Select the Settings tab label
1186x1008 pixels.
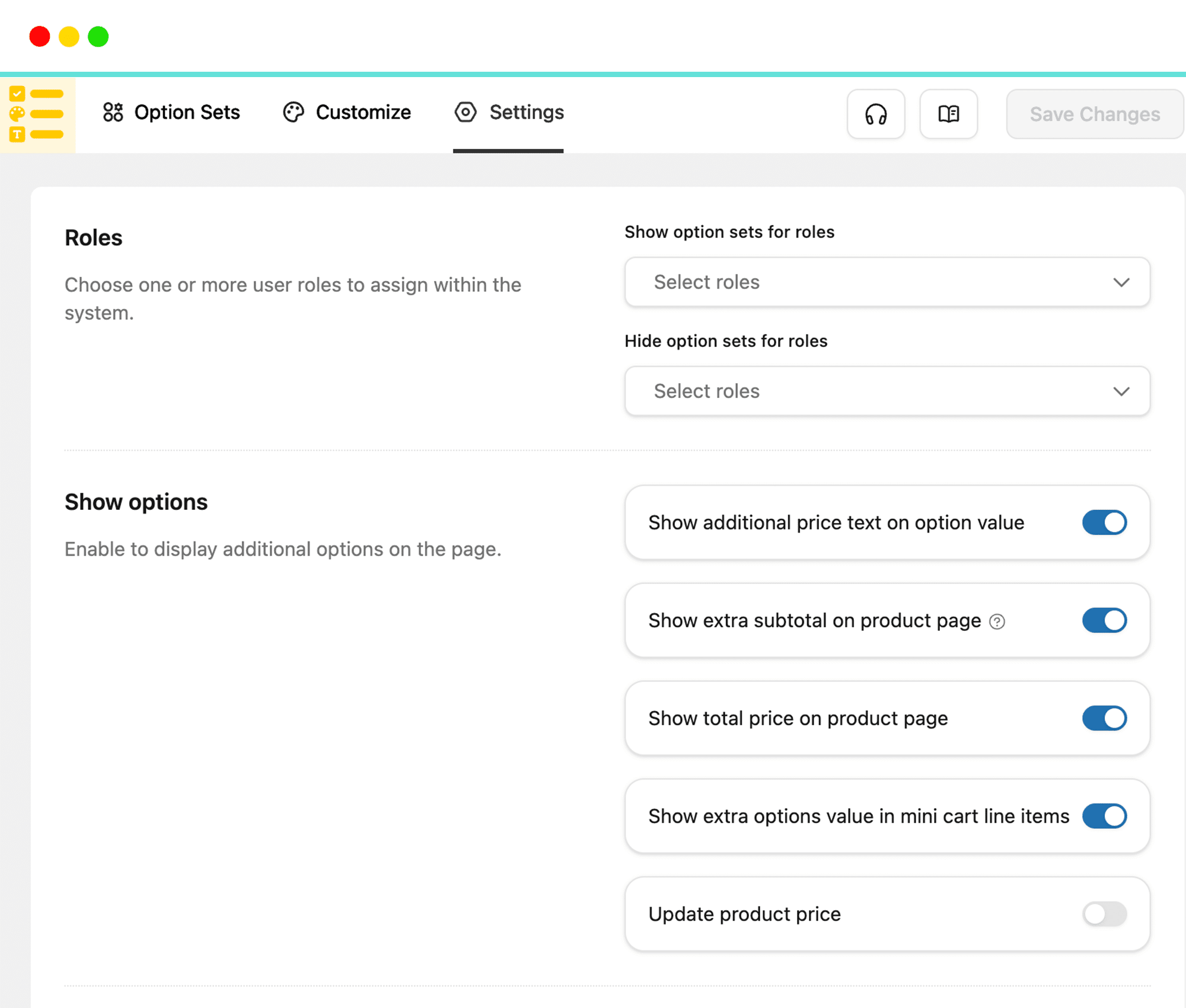click(x=527, y=112)
